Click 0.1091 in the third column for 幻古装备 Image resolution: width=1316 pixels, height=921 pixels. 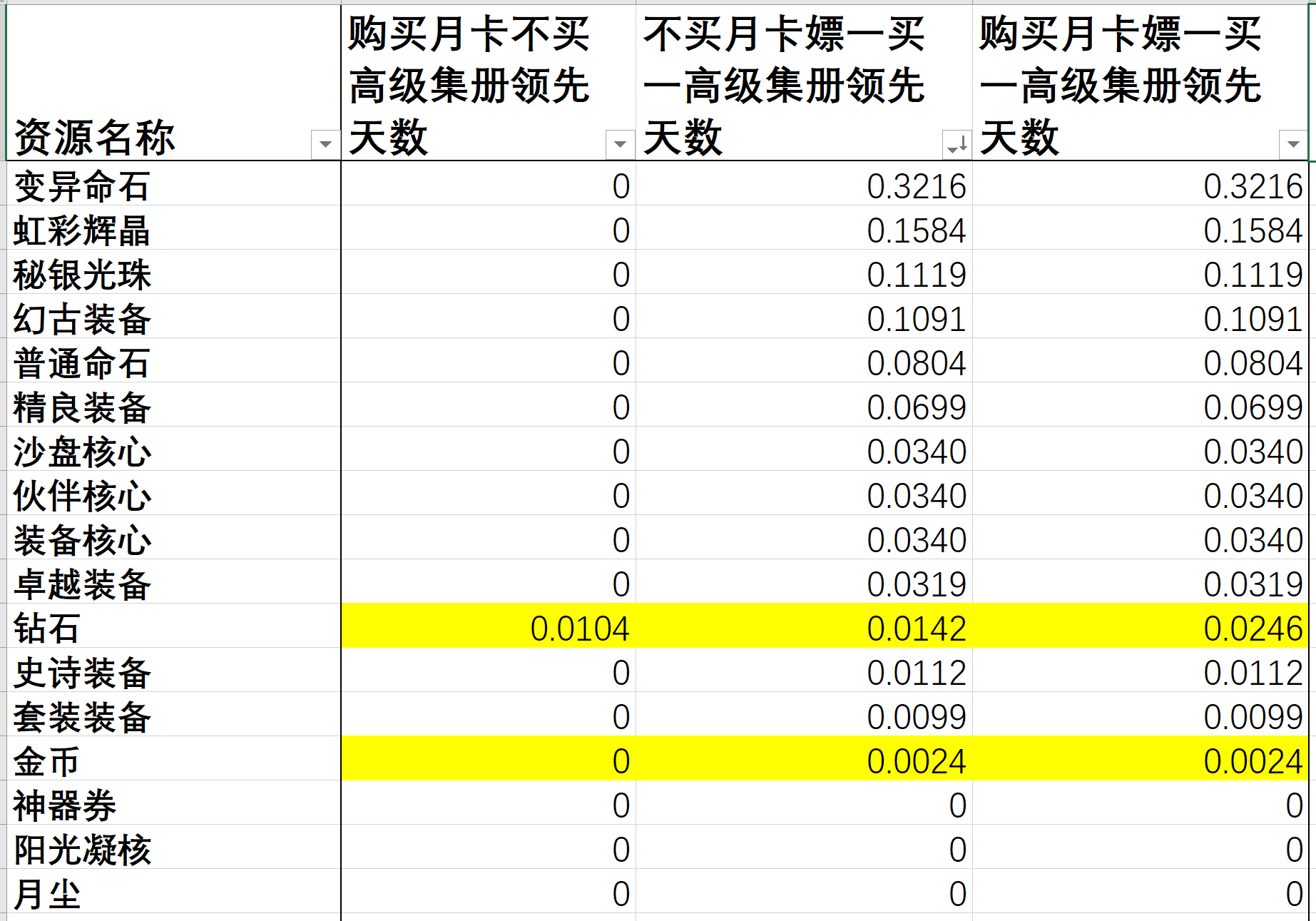(804, 317)
